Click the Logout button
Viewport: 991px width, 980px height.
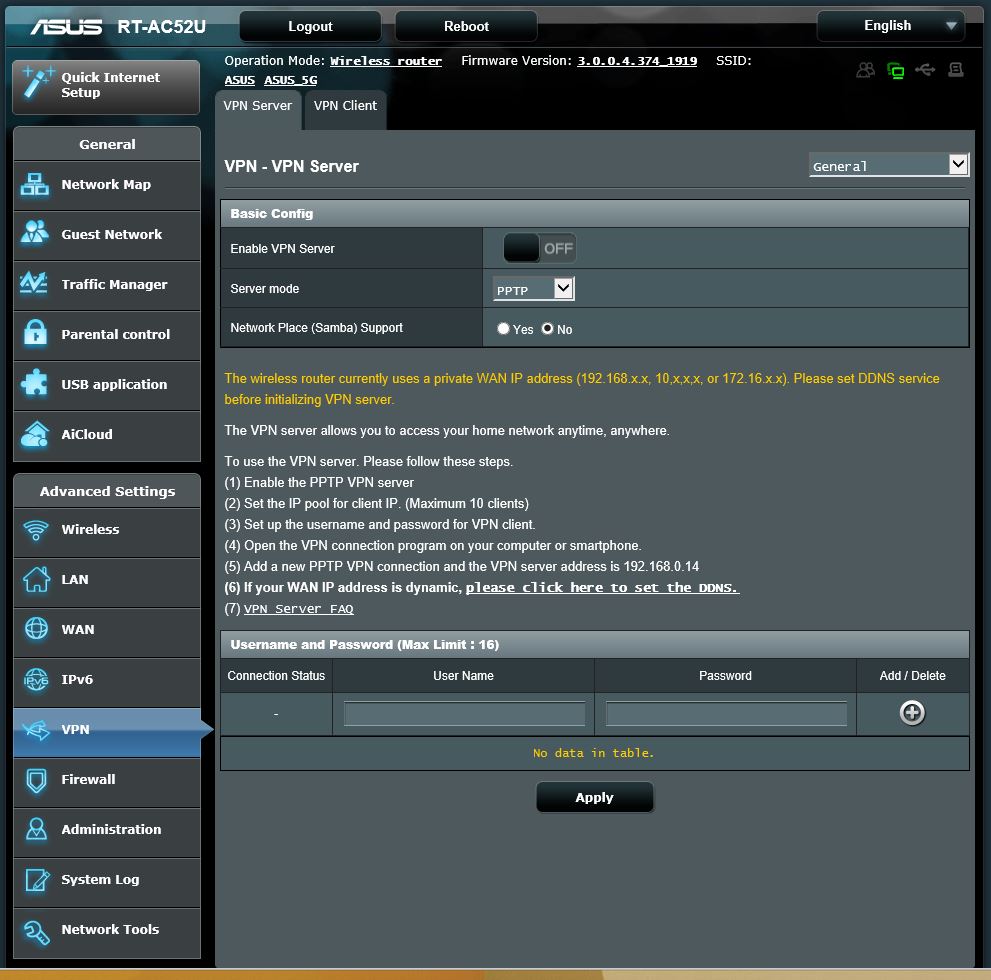[310, 26]
